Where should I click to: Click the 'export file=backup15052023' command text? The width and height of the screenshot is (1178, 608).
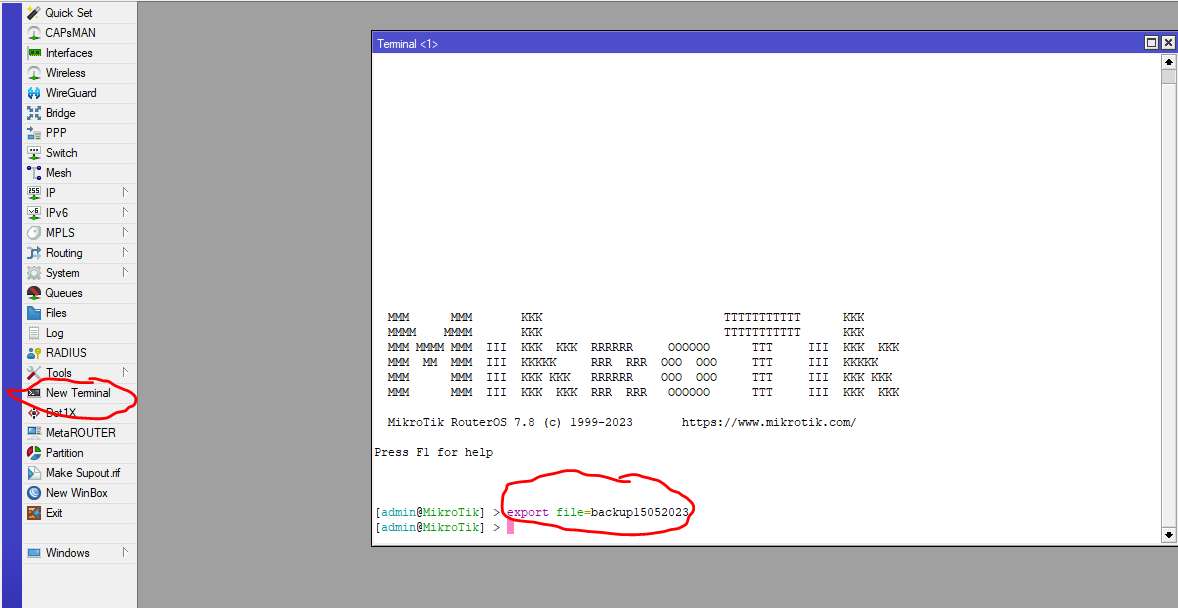598,513
